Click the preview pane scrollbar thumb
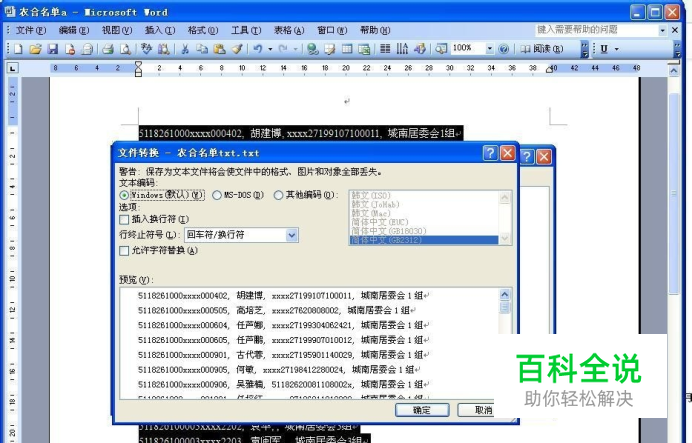 504,307
